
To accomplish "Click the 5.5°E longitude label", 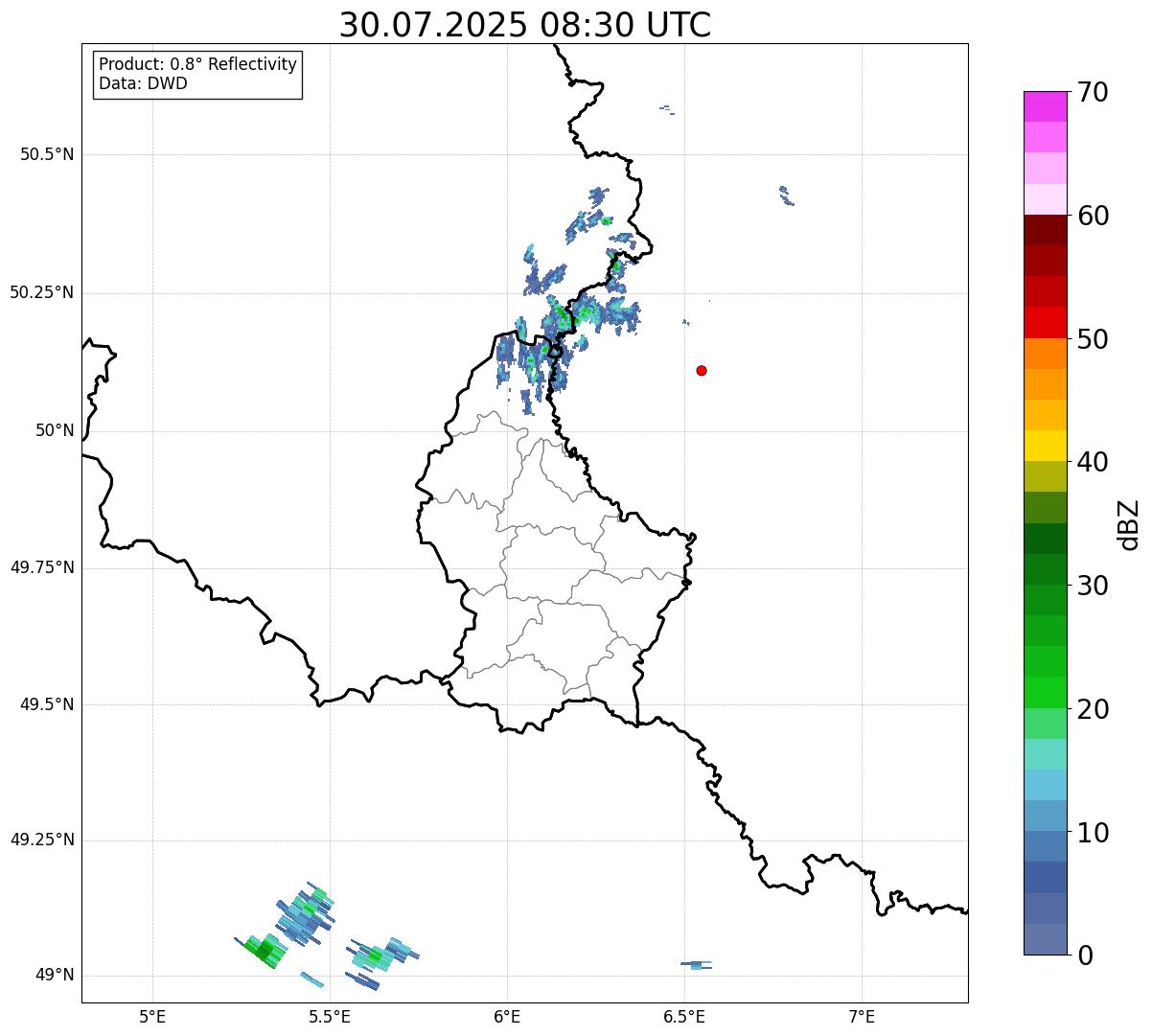I will [x=330, y=1016].
